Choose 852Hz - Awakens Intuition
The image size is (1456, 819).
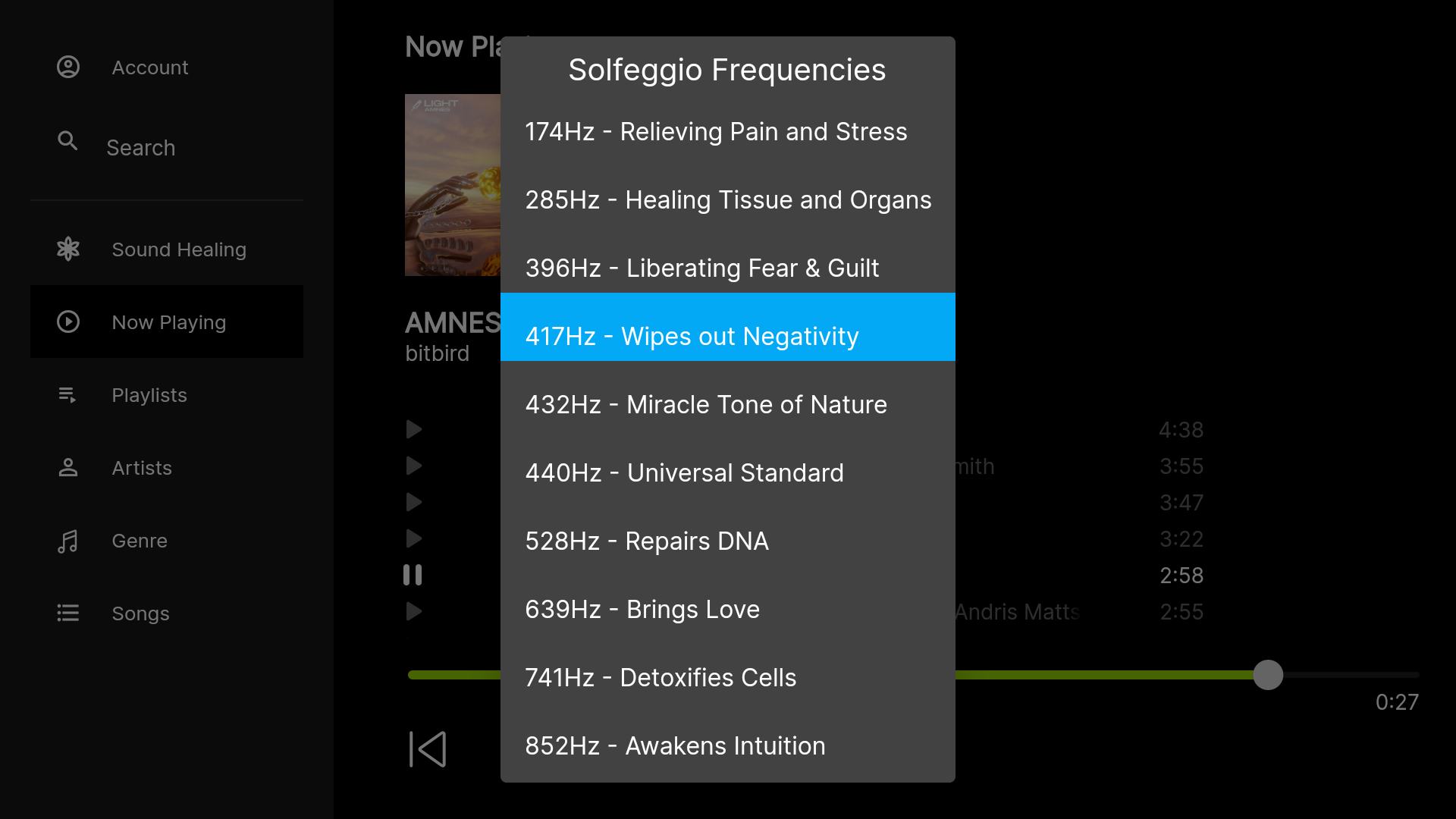point(675,745)
